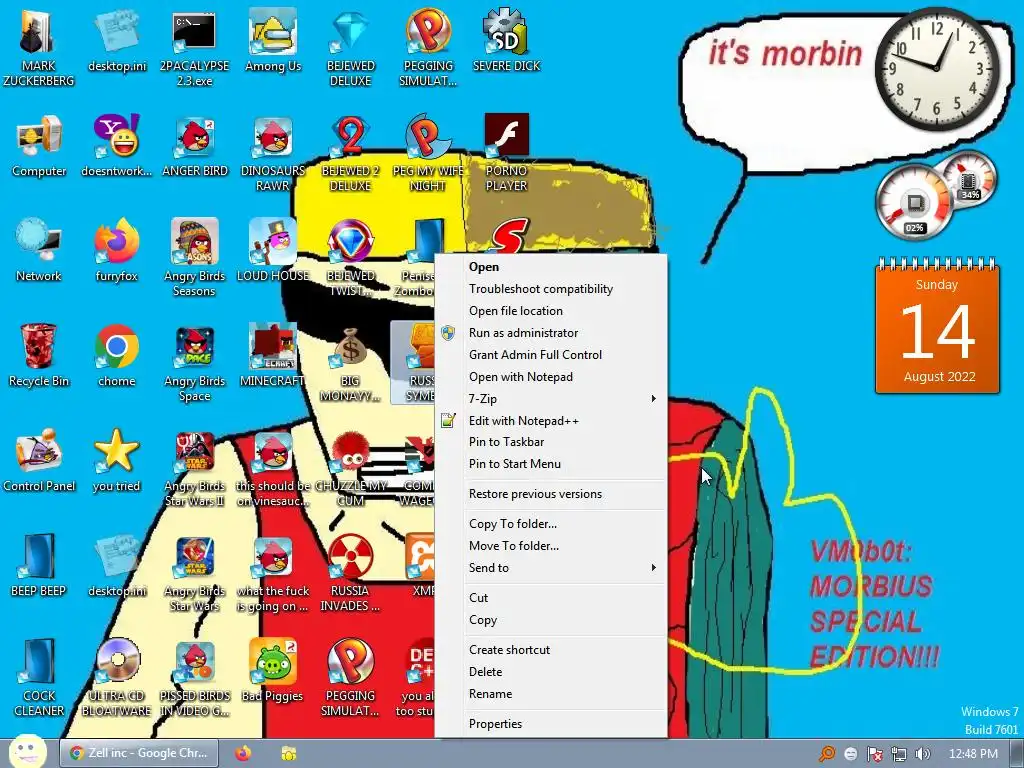Select the MARK ZUCKERBERG desktop icon
Screen dimensions: 1024x768
[x=38, y=47]
